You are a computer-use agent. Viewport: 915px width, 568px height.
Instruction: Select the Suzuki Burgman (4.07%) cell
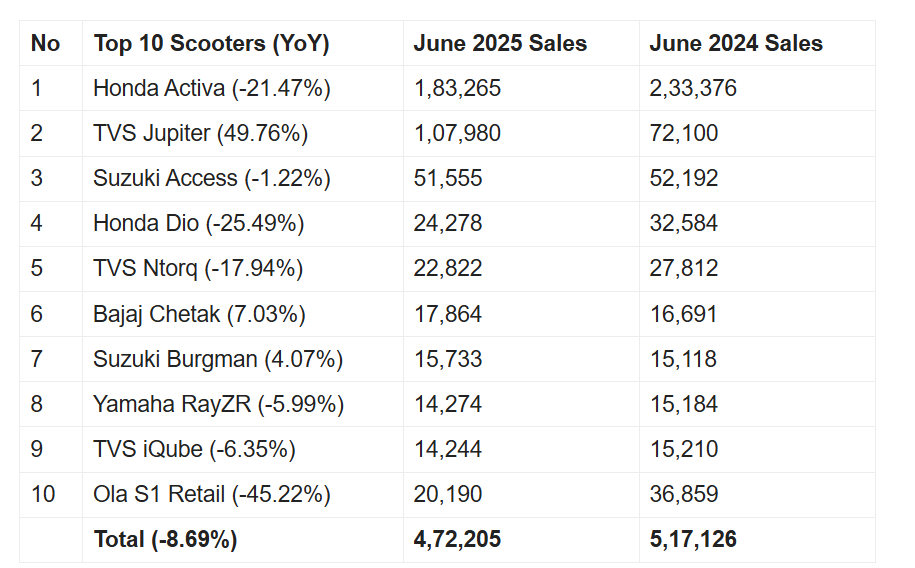pyautogui.click(x=218, y=359)
